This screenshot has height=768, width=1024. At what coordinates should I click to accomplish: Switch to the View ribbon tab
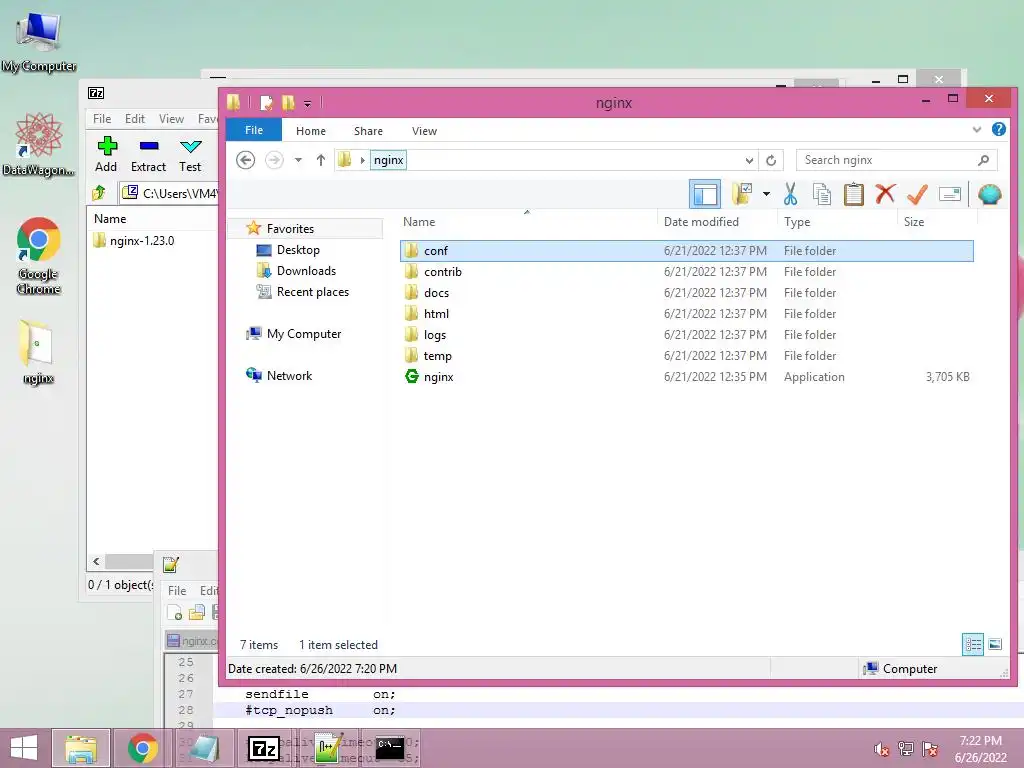pyautogui.click(x=424, y=131)
